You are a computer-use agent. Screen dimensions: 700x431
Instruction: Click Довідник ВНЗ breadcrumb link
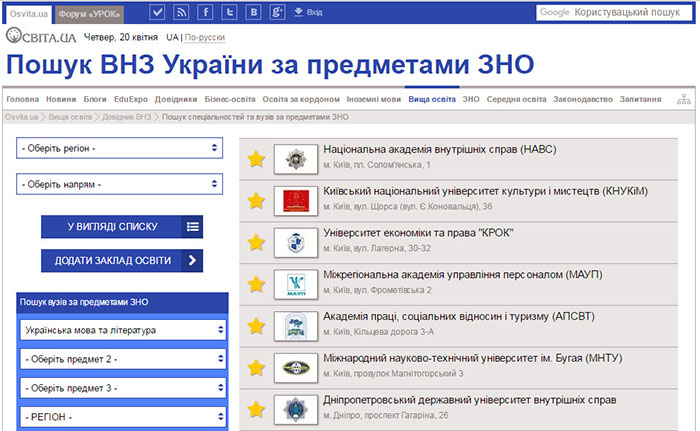tap(127, 117)
